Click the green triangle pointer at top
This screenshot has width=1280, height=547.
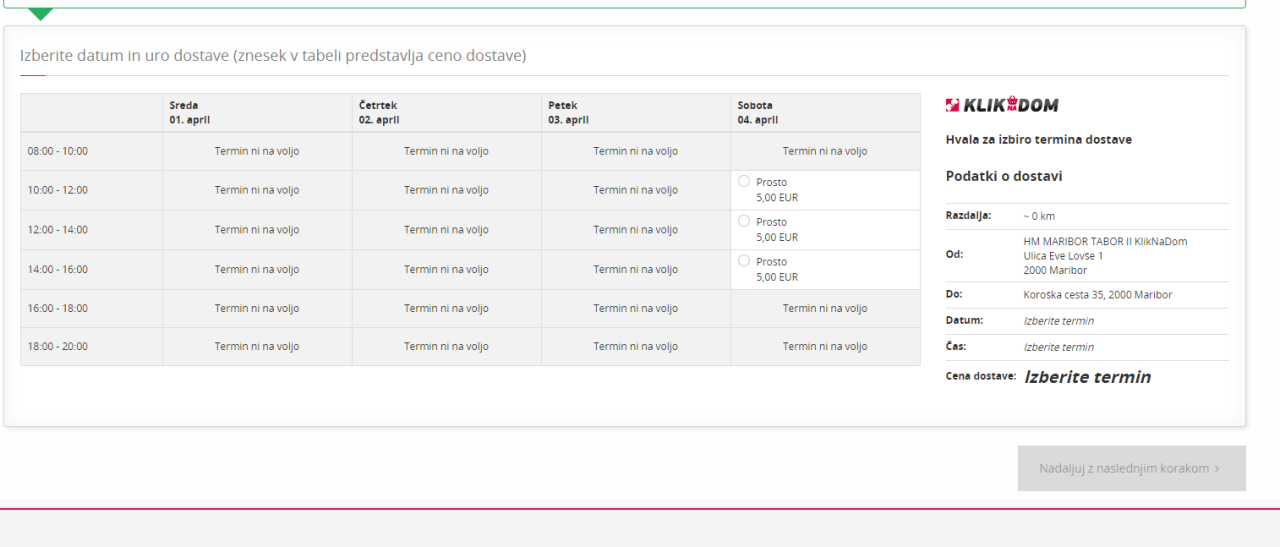[x=41, y=14]
